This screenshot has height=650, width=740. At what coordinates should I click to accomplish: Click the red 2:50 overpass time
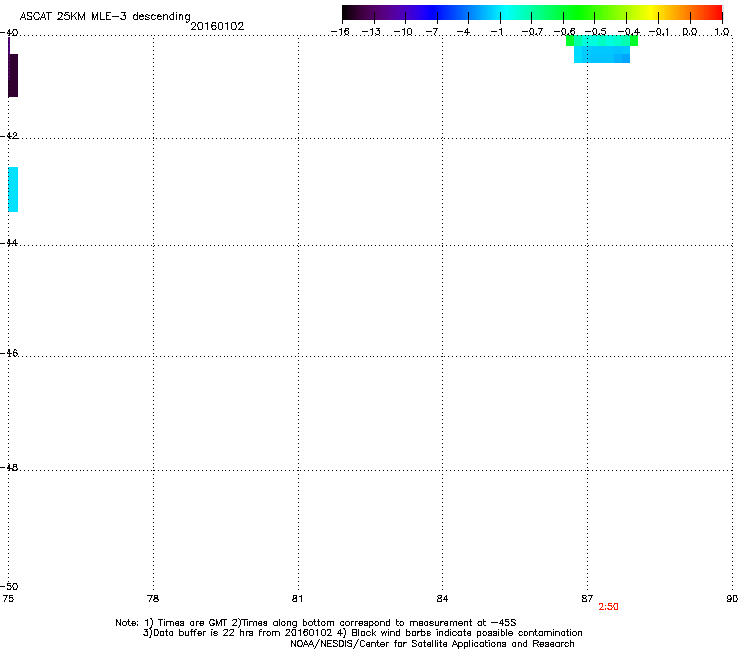(608, 607)
